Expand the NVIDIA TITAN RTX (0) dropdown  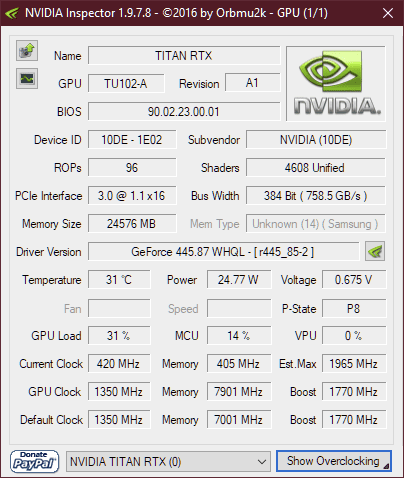click(168, 462)
